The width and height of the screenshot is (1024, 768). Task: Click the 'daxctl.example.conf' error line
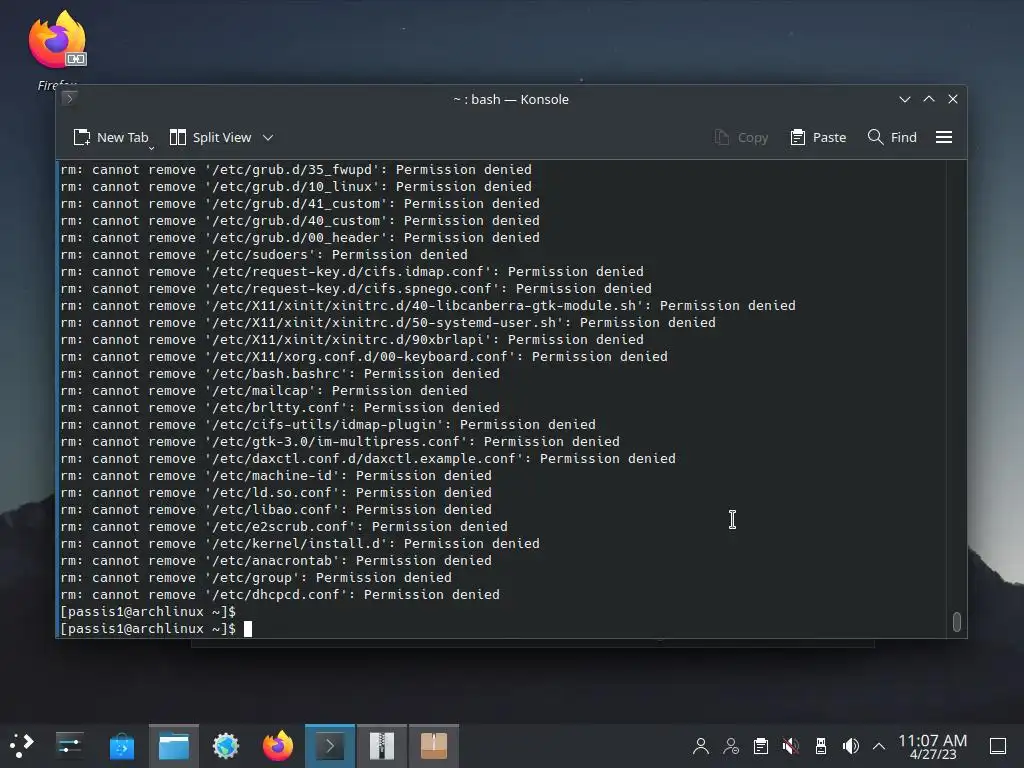[x=368, y=458]
